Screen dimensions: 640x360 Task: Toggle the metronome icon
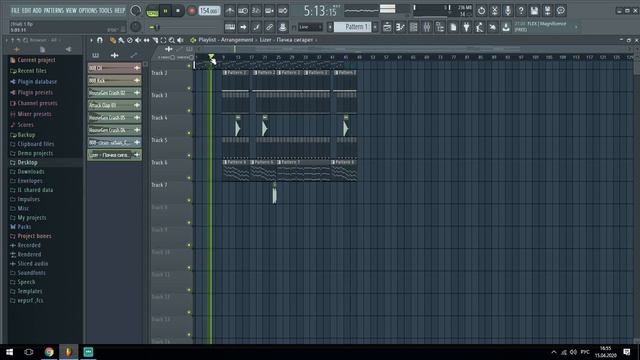point(230,11)
